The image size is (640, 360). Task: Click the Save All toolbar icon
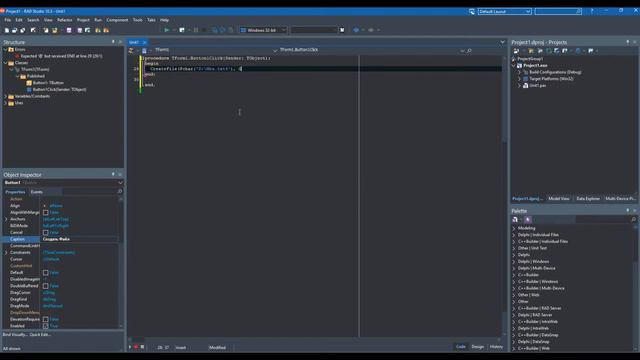click(x=23, y=30)
